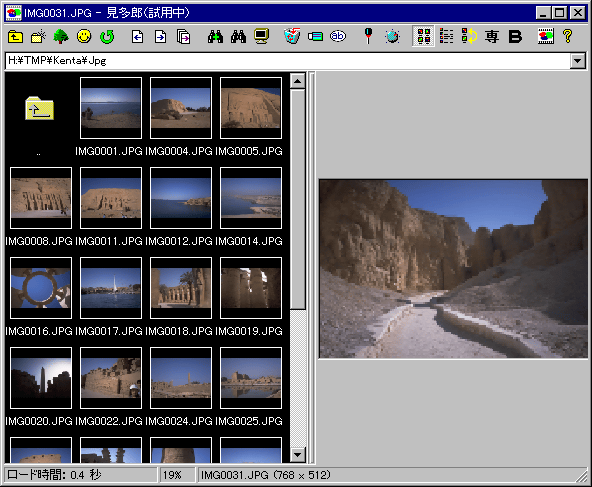This screenshot has height=487, width=592.
Task: Go to next image page icon
Action: click(160, 37)
